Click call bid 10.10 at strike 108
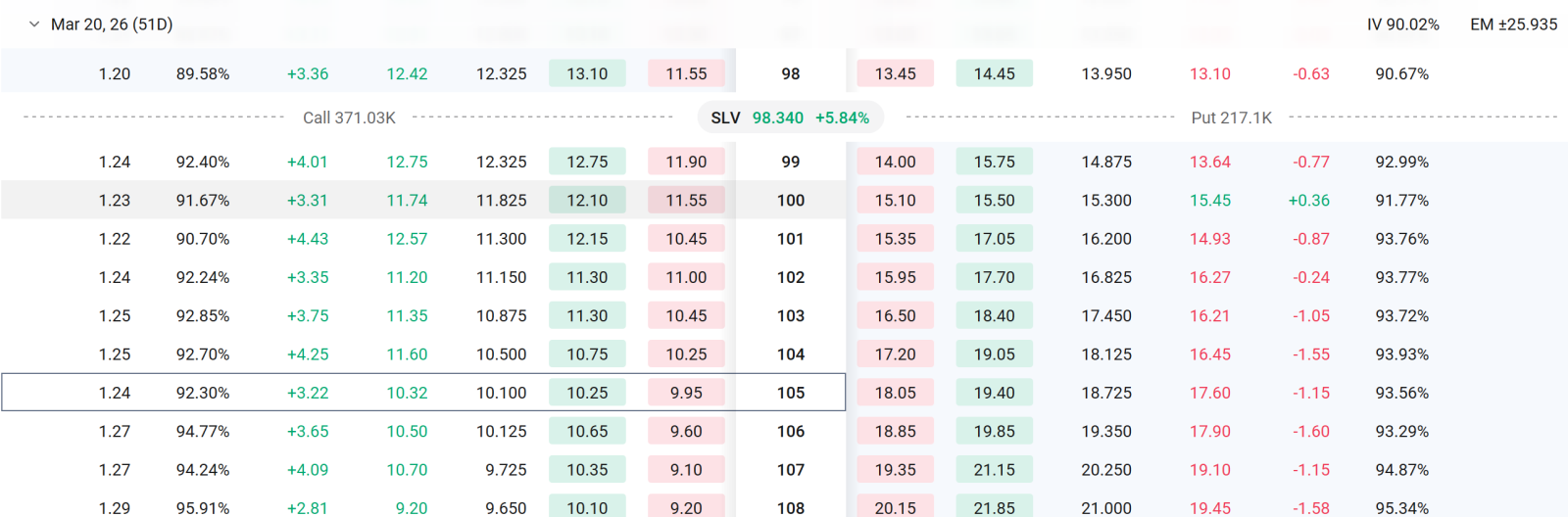1568x517 pixels. [587, 507]
